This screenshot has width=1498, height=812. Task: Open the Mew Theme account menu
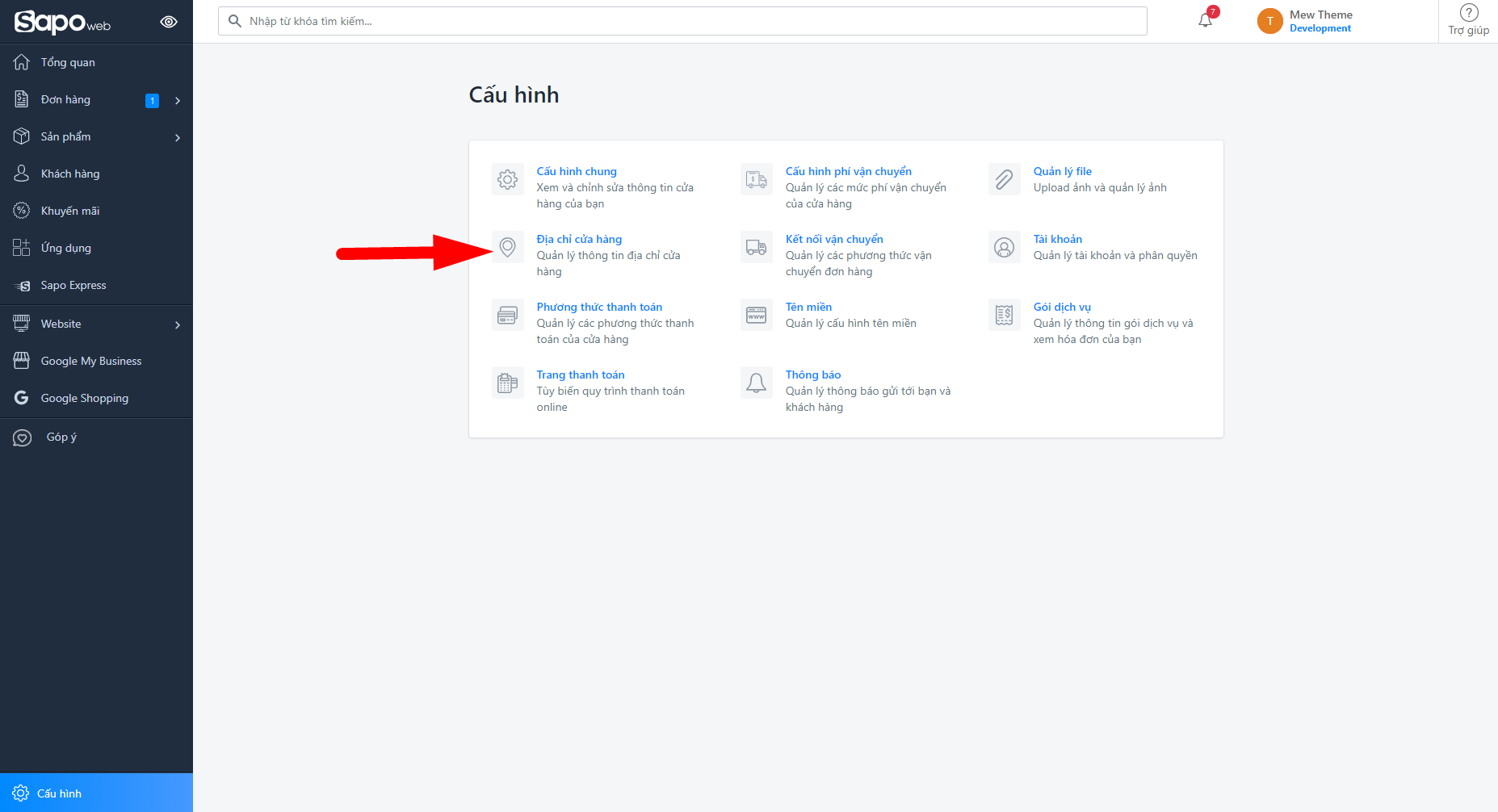coord(1304,21)
